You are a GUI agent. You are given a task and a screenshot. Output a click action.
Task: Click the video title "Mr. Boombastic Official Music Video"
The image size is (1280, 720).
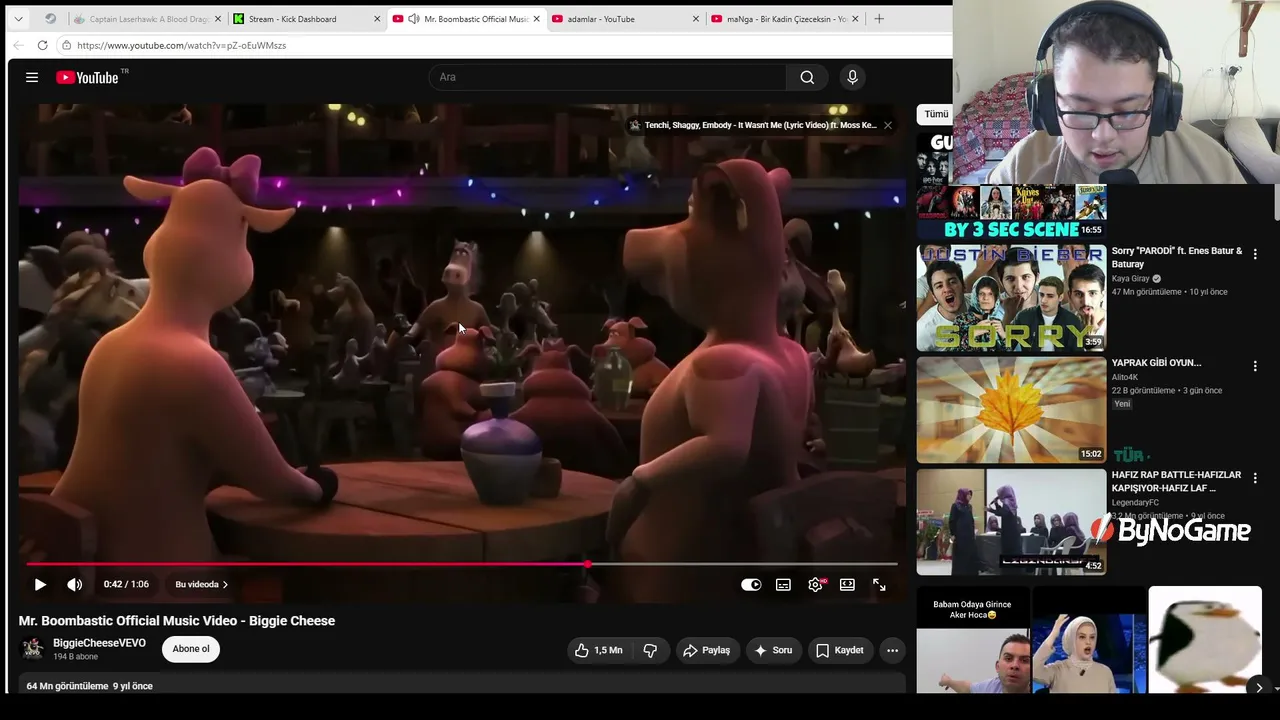(177, 621)
